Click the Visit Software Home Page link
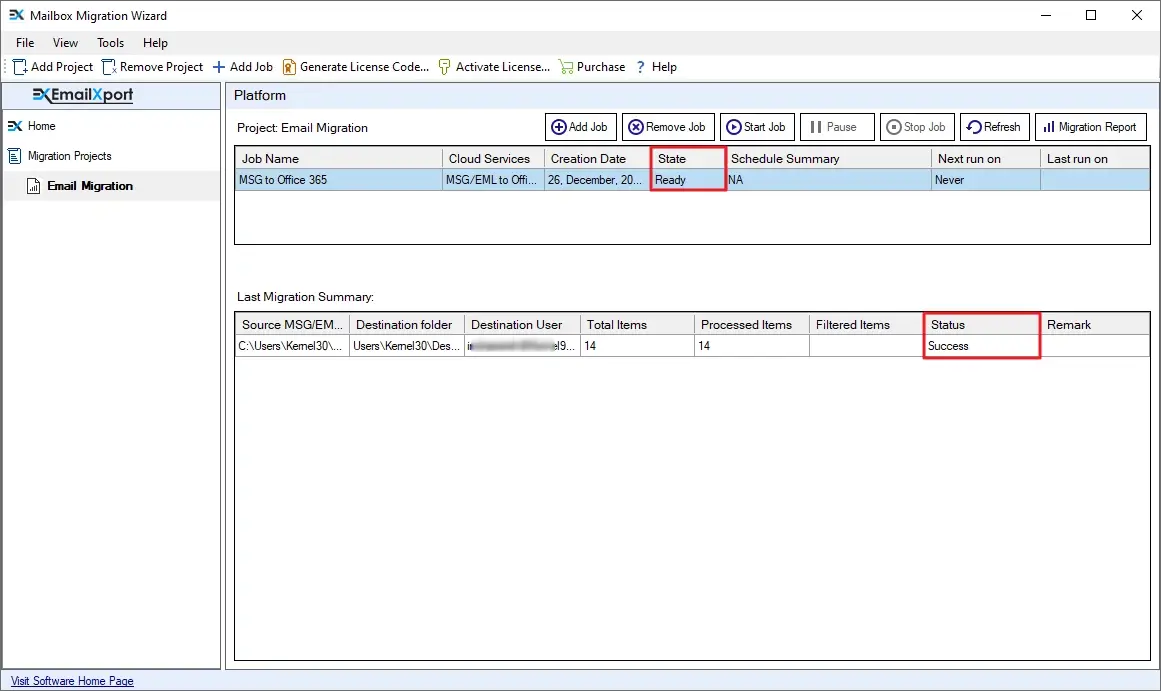This screenshot has width=1161, height=691. point(71,681)
